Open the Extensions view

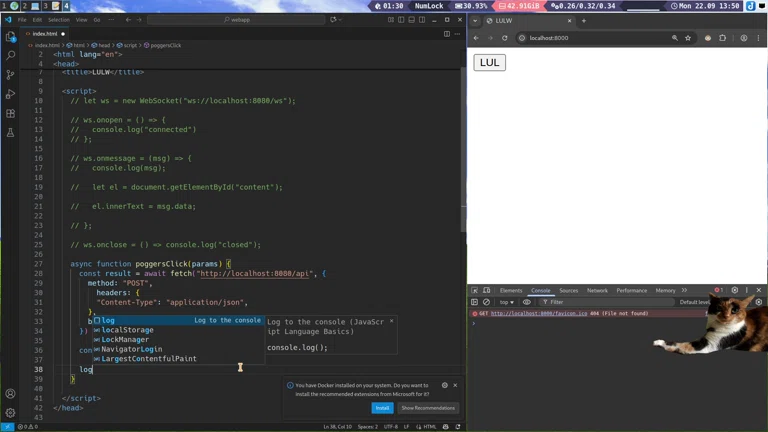pos(11,113)
